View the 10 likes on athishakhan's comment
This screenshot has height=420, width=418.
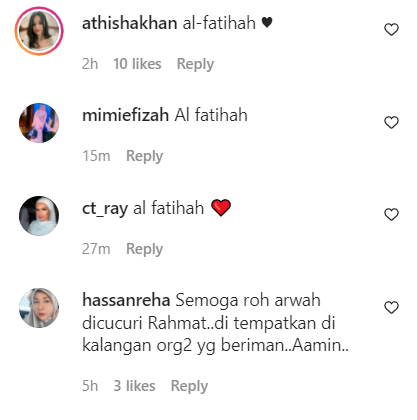point(137,64)
